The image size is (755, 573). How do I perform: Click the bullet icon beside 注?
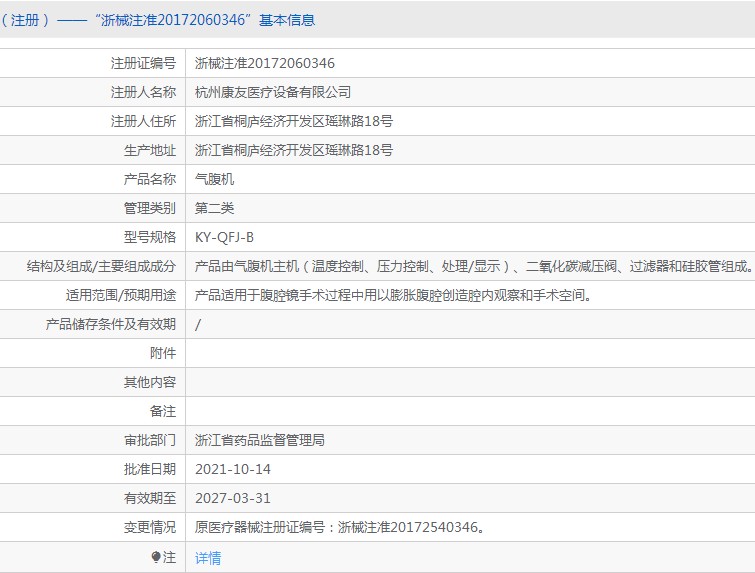point(156,557)
